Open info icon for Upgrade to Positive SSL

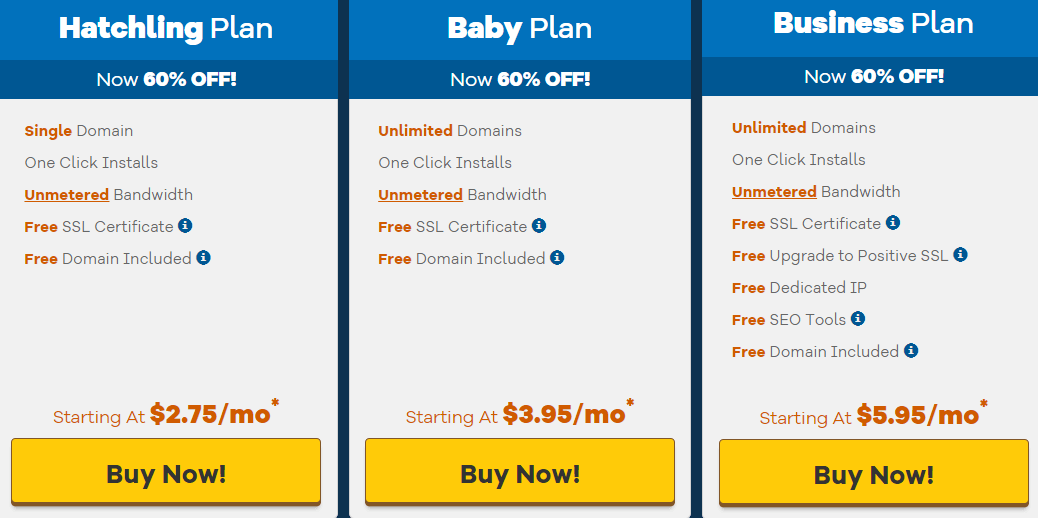pyautogui.click(x=961, y=254)
